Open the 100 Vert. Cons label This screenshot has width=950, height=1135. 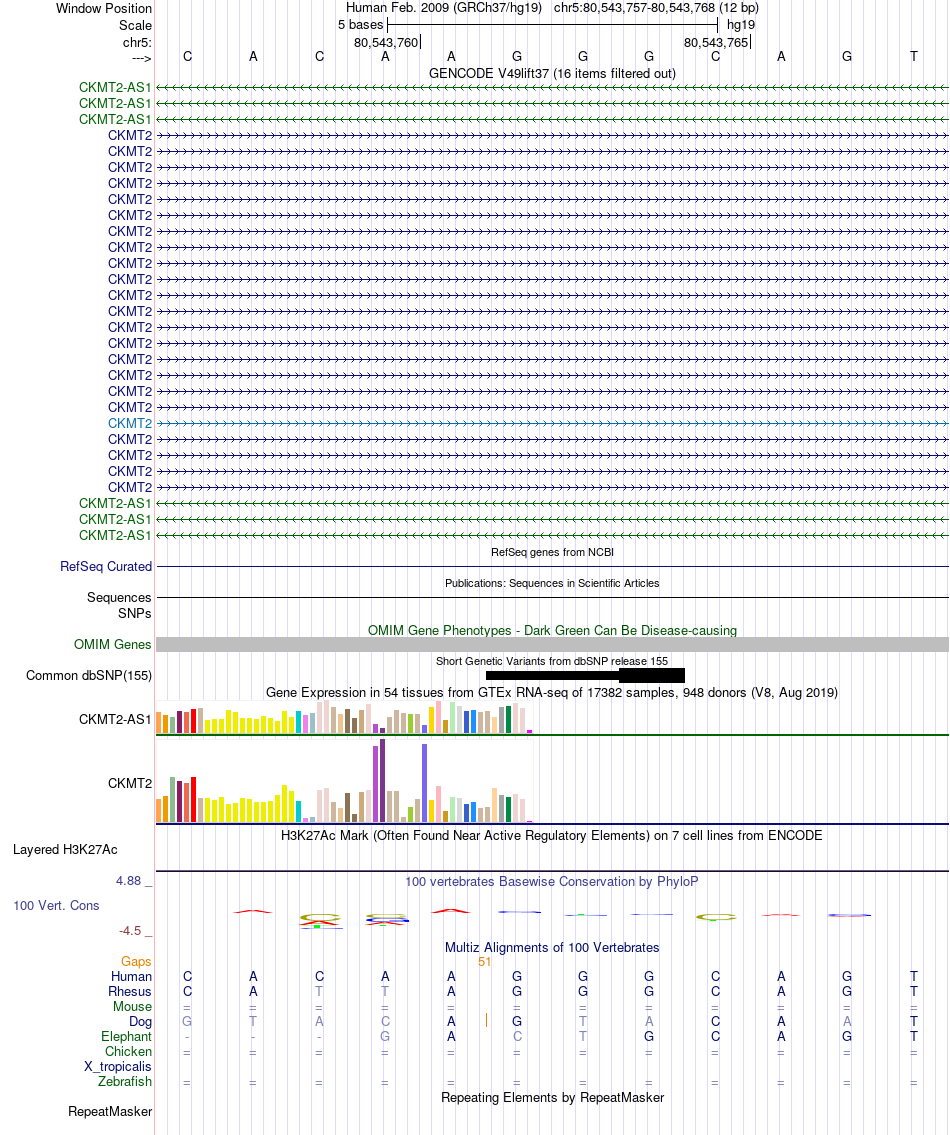tap(56, 906)
